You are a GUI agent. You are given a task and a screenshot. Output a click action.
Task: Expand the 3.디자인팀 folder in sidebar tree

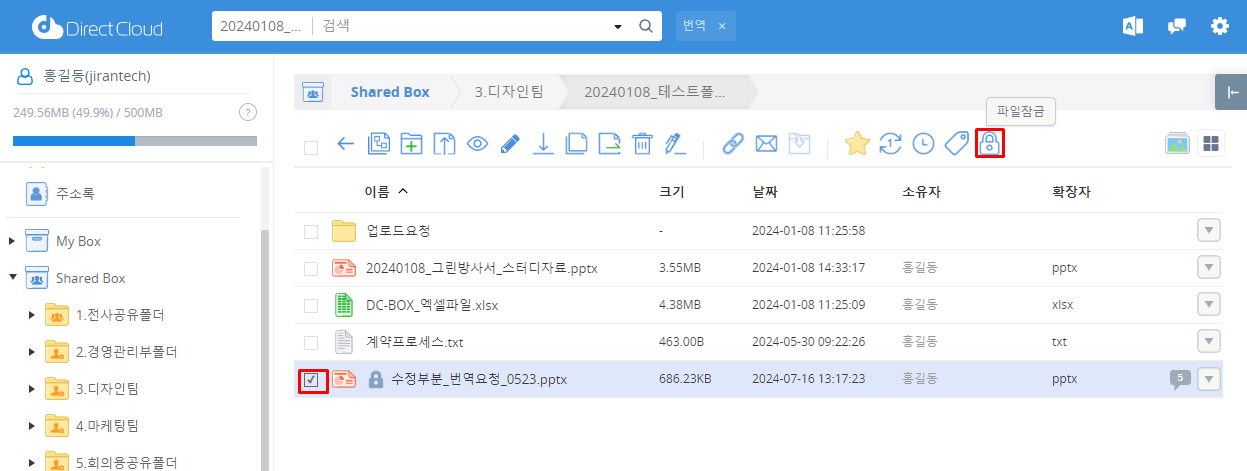point(31,389)
